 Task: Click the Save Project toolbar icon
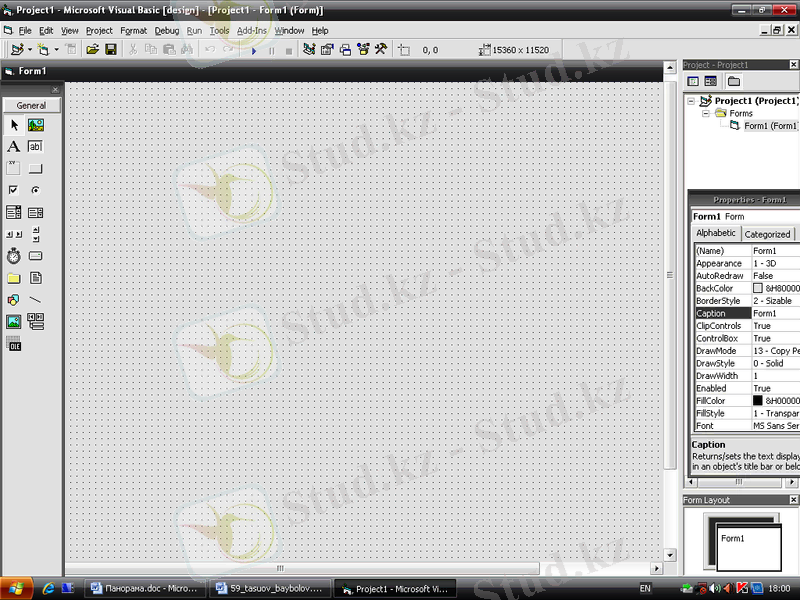(111, 49)
